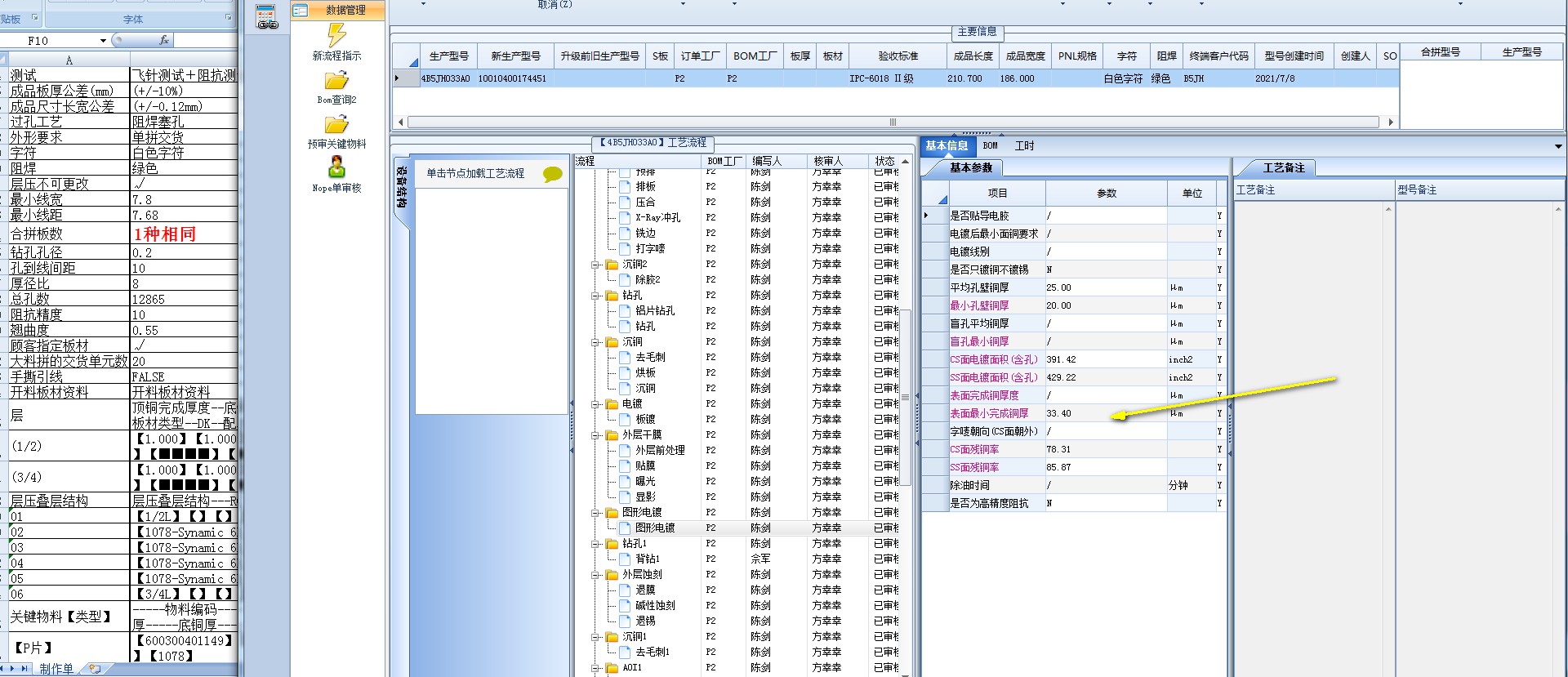Open the 预审关键物料 folder icon
This screenshot has width=1568, height=677.
(336, 124)
